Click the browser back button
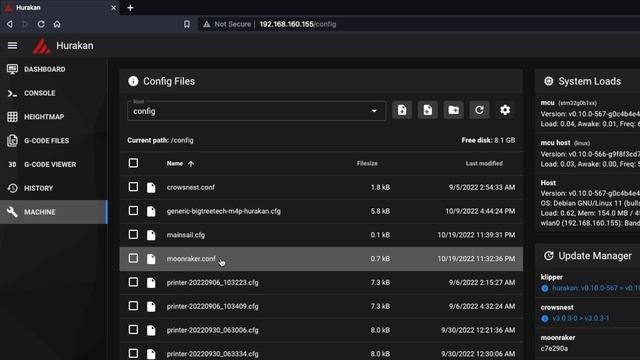The height and width of the screenshot is (360, 640). (9, 24)
